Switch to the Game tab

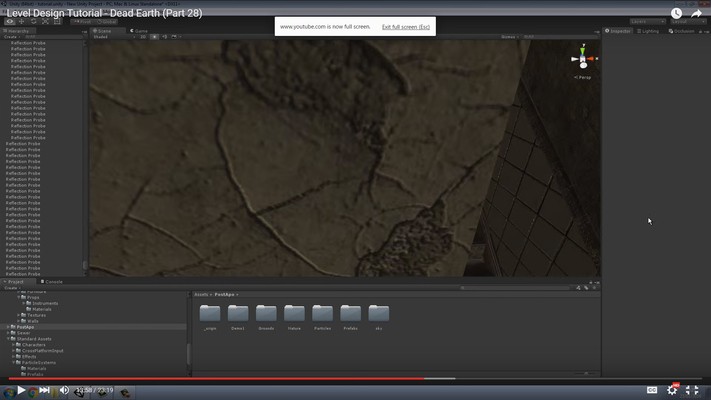[x=139, y=31]
